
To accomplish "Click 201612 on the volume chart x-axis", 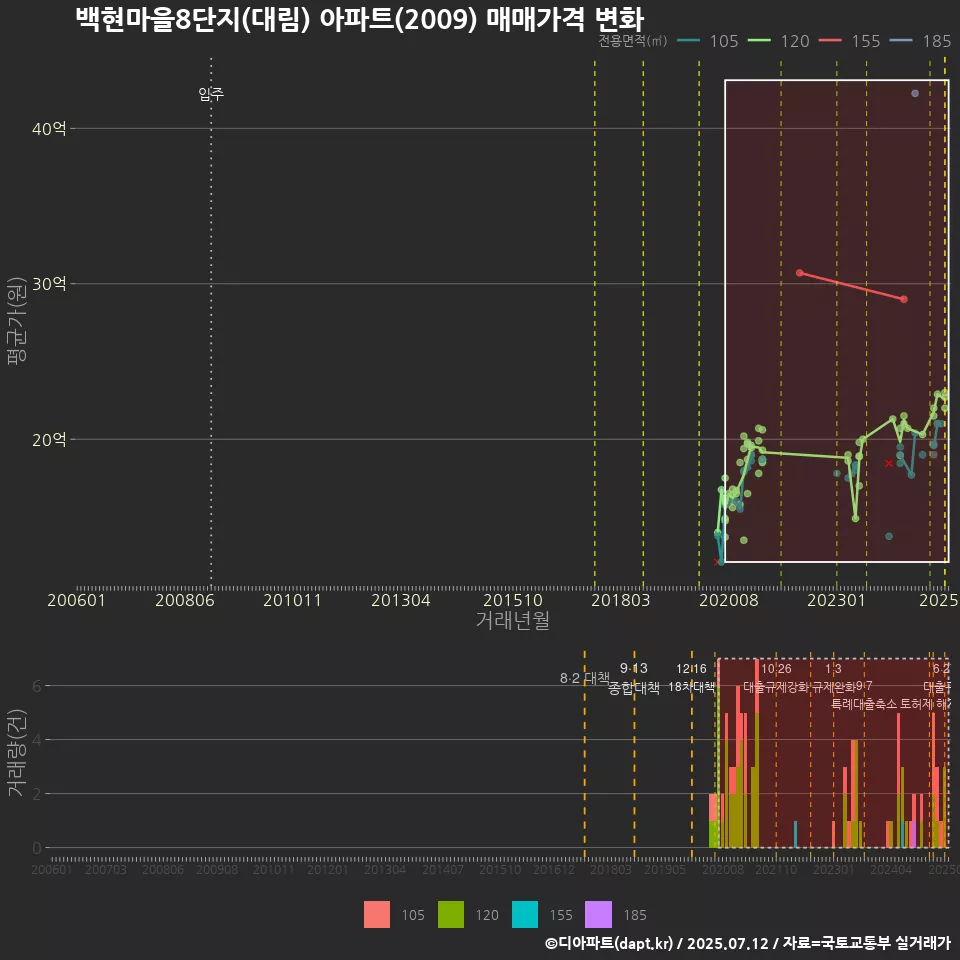I will [554, 869].
